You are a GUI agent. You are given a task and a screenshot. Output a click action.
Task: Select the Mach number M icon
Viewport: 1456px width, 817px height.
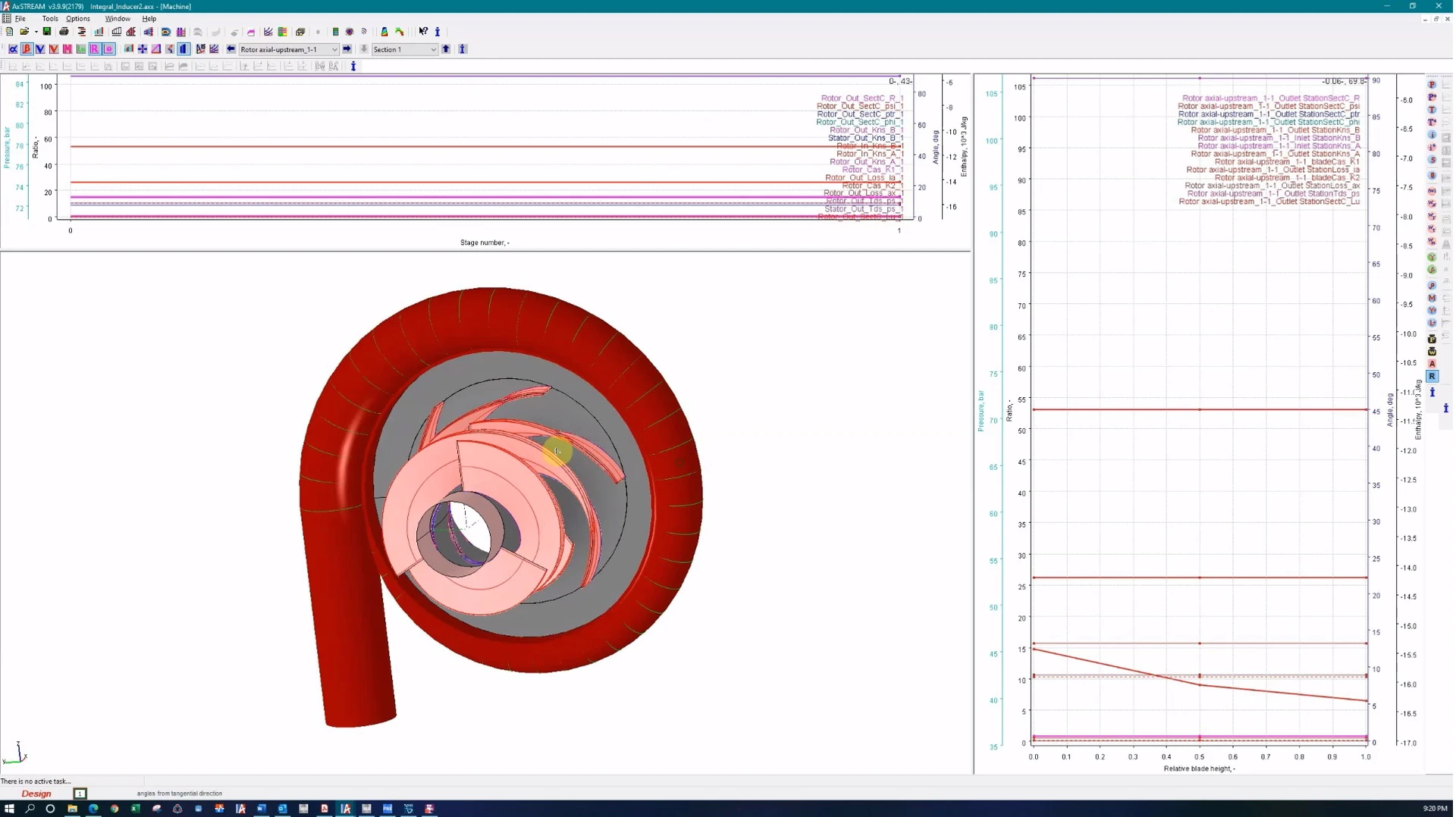coord(1432,298)
